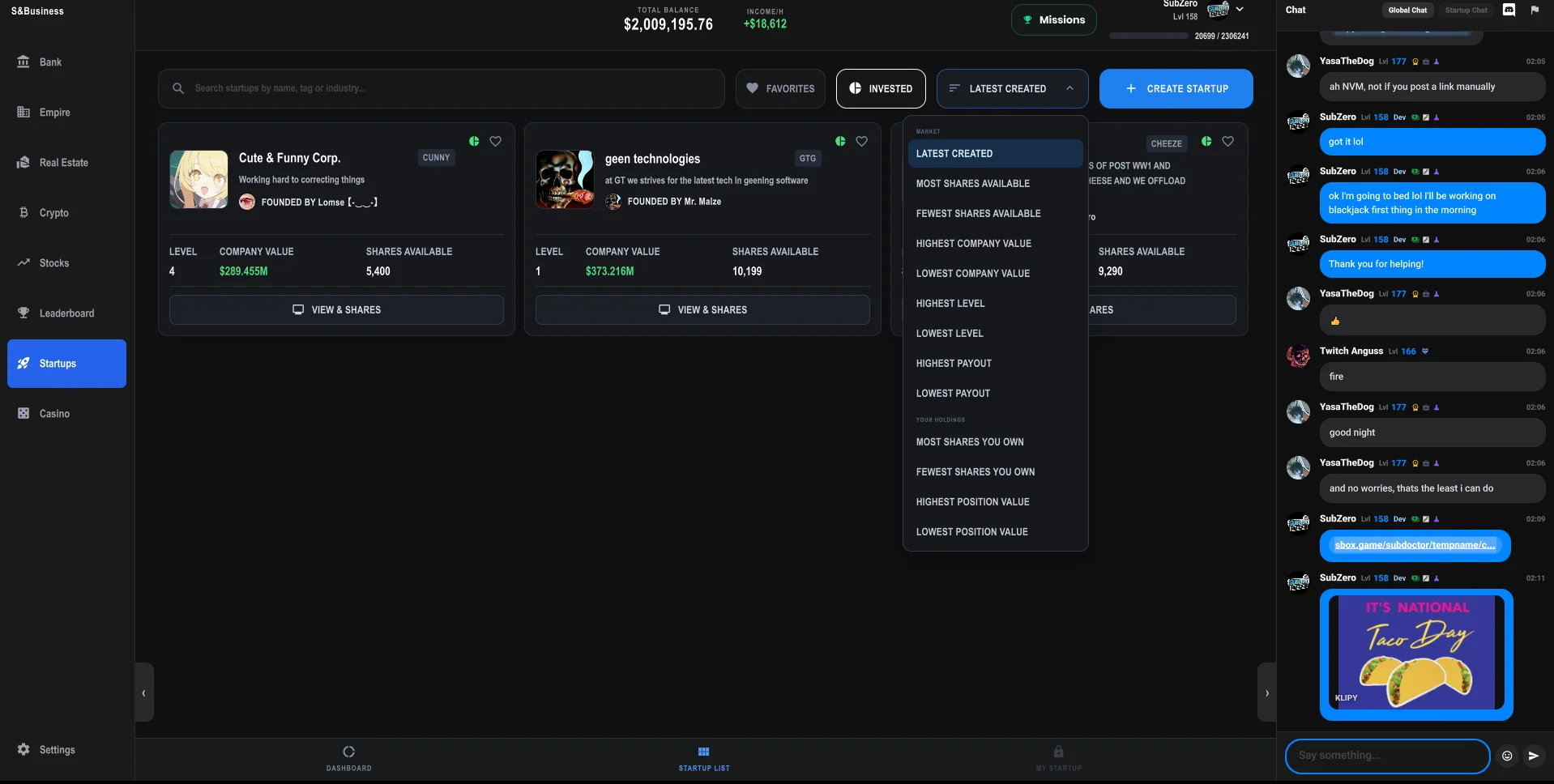Choose the Highest Payout sort option
The width and height of the screenshot is (1554, 784).
point(995,364)
